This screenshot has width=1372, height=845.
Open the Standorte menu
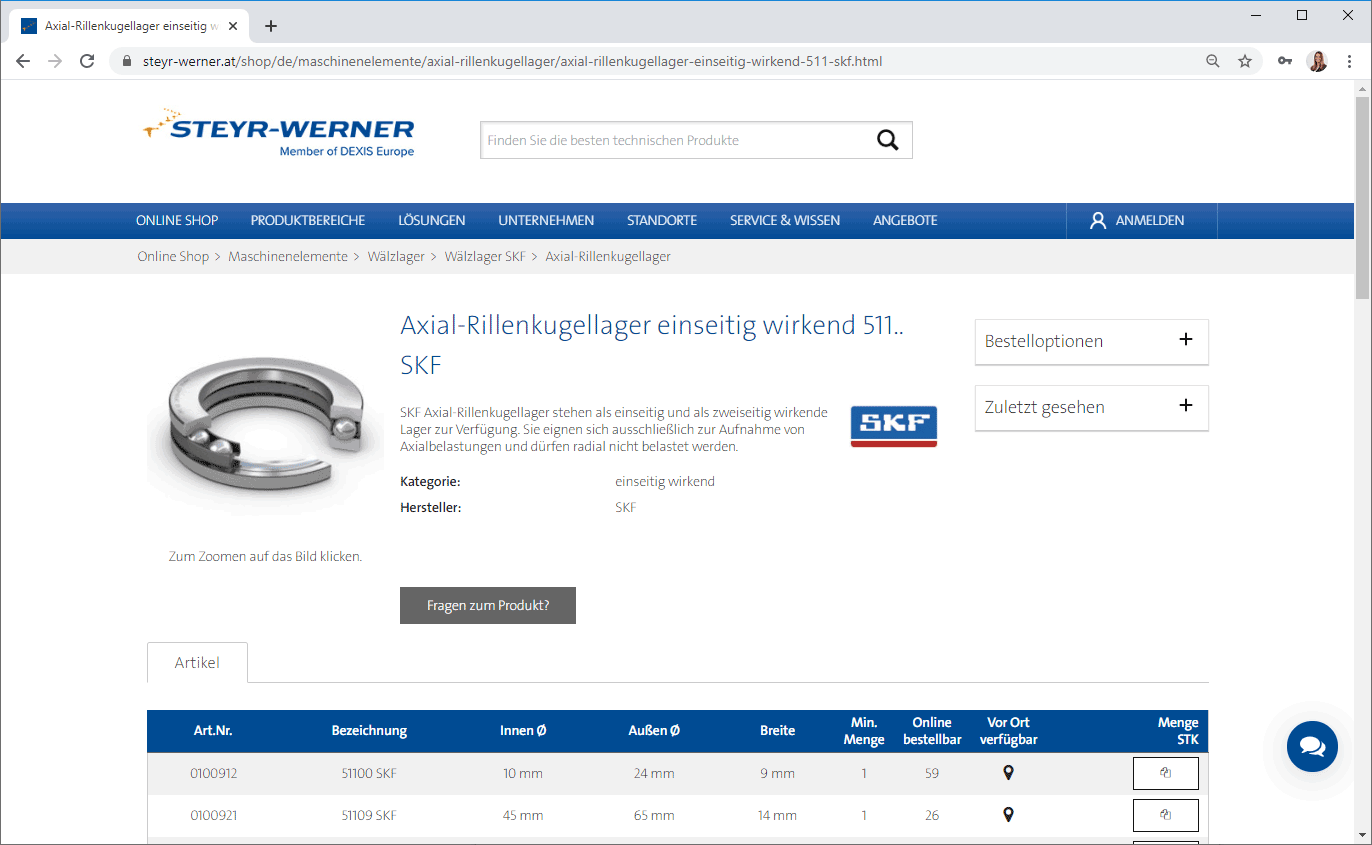point(662,220)
